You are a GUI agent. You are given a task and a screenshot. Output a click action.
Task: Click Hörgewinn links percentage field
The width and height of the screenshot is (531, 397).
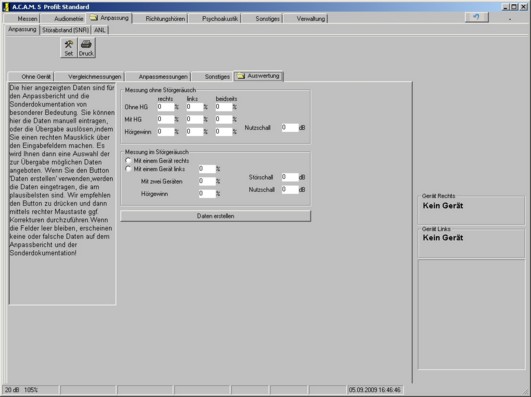(x=194, y=131)
